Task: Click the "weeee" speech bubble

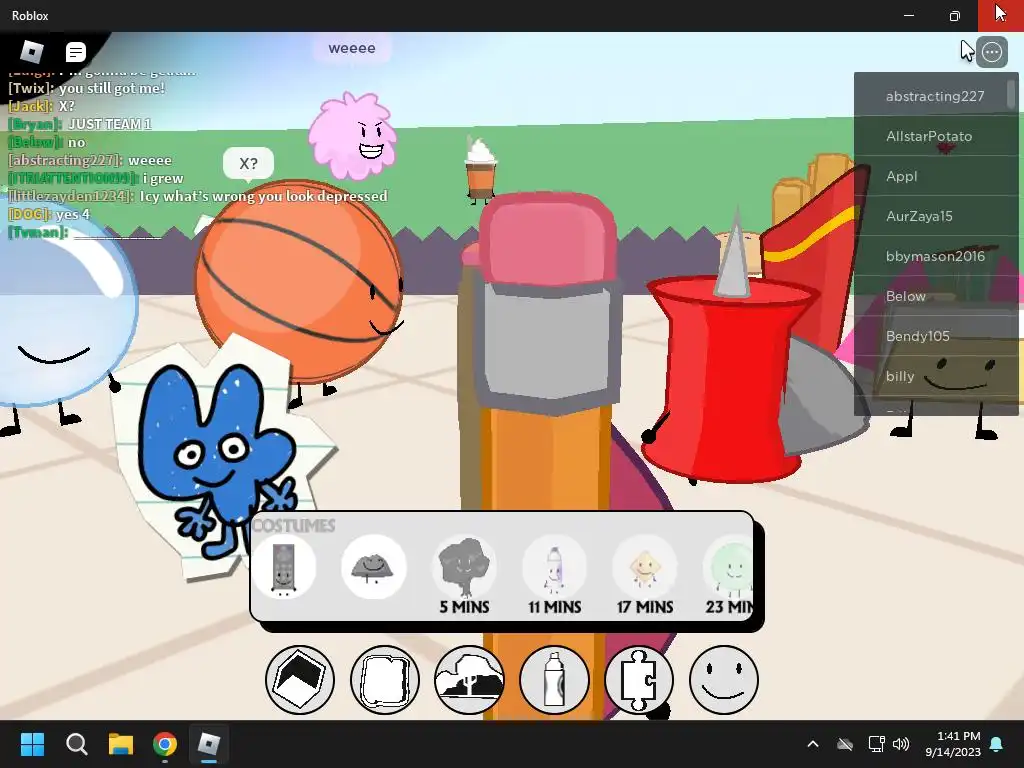Action: pos(352,48)
